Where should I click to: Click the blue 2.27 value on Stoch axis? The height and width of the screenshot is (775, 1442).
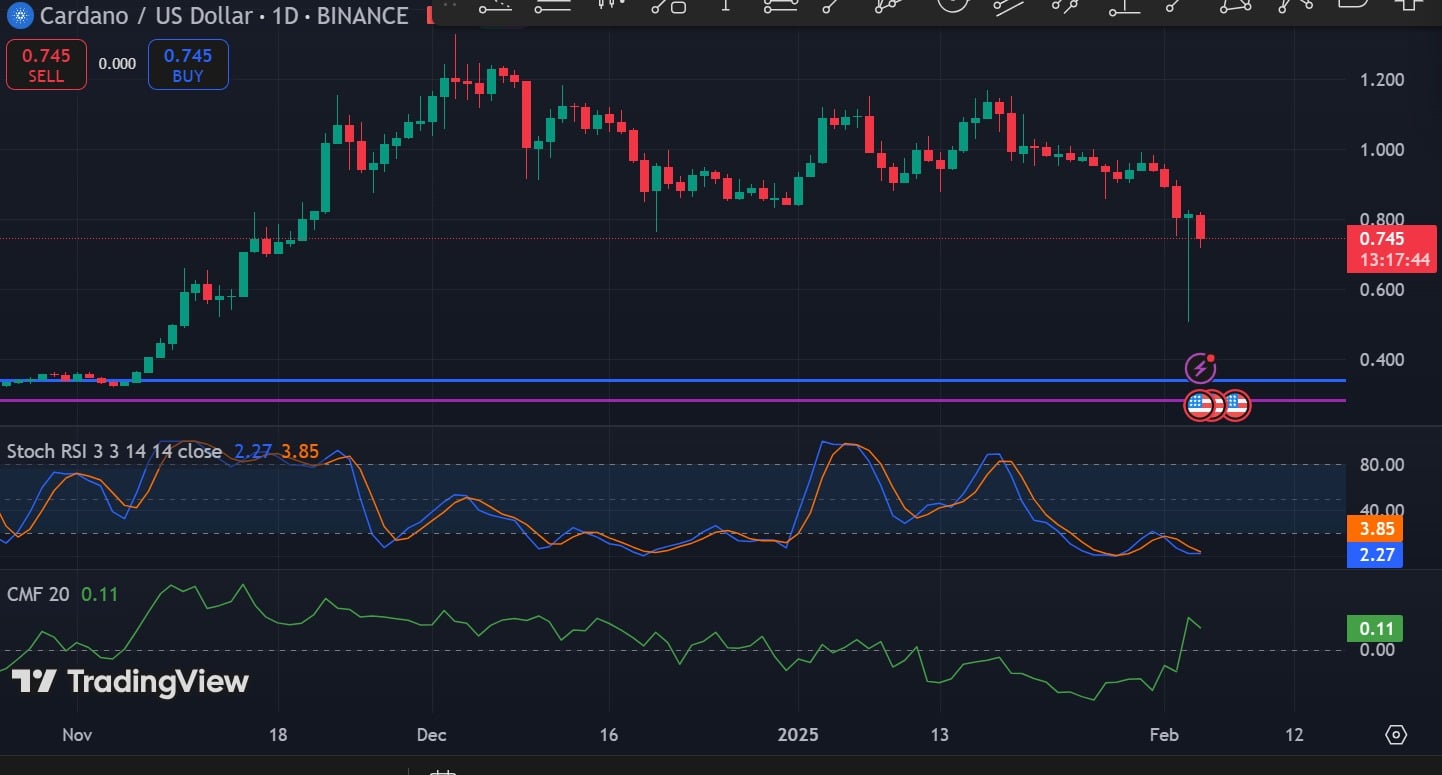(x=1375, y=554)
